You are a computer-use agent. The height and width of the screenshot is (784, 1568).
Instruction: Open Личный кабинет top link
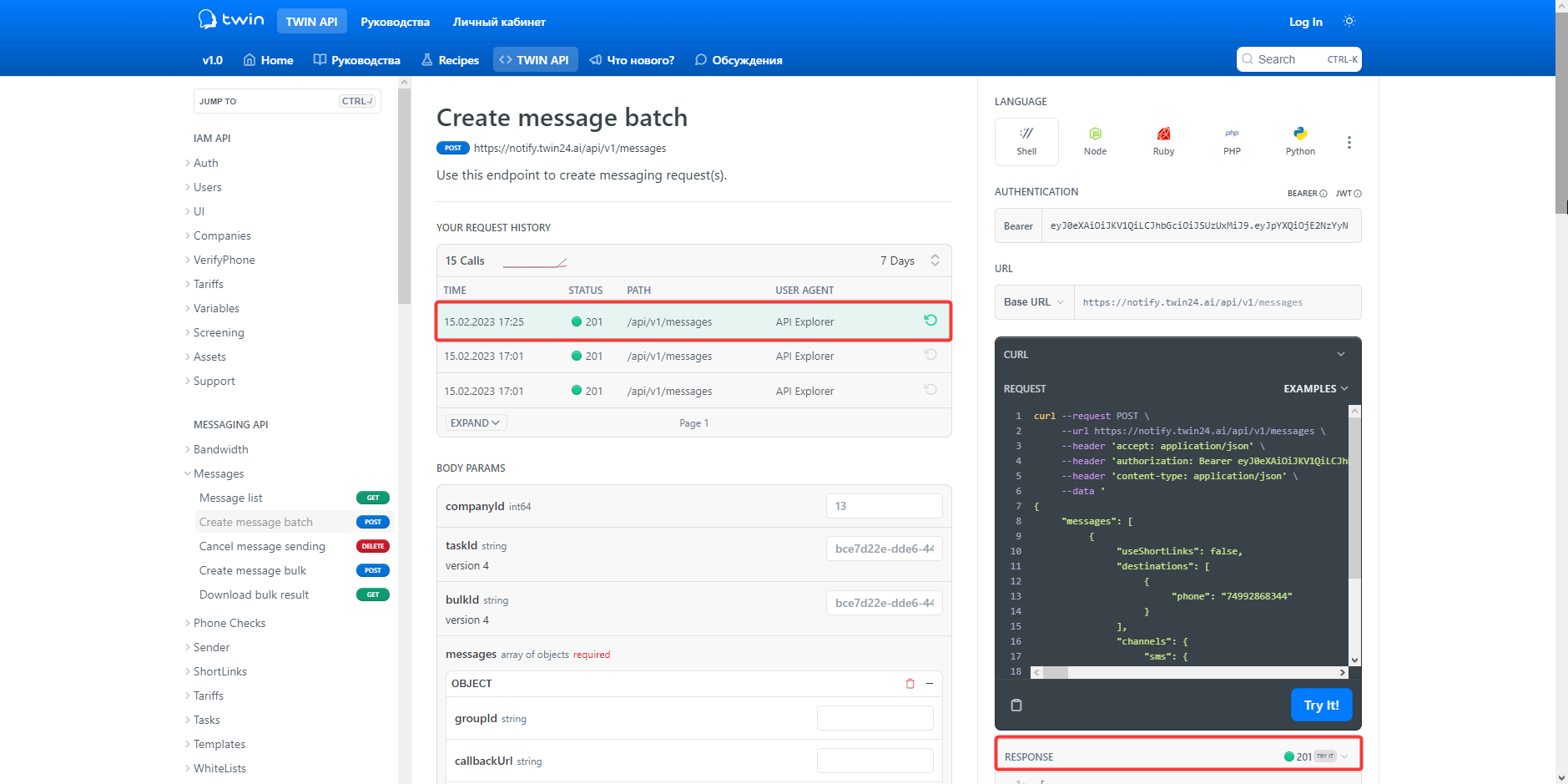[x=499, y=22]
